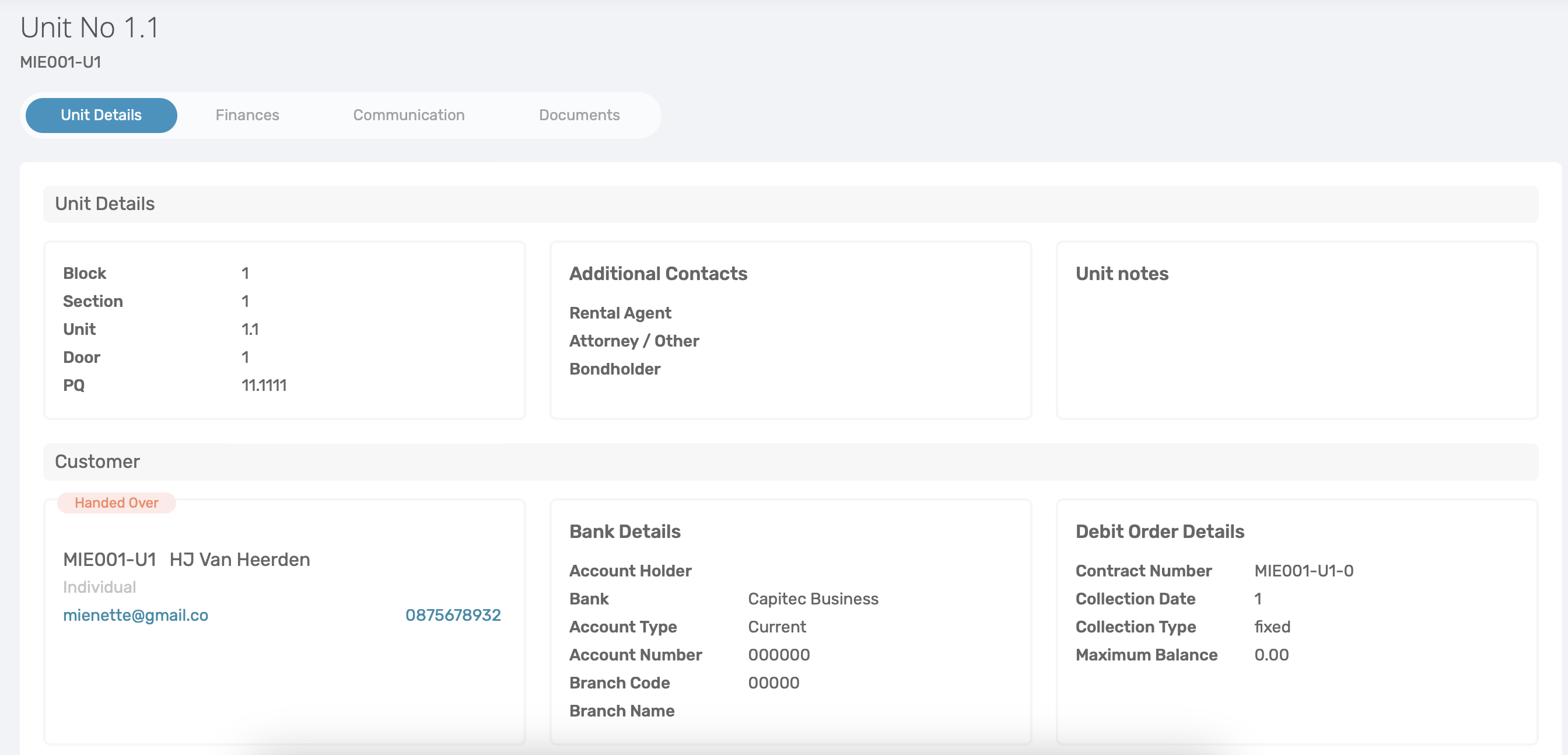Click the Additional Contacts card heading

pyautogui.click(x=658, y=274)
